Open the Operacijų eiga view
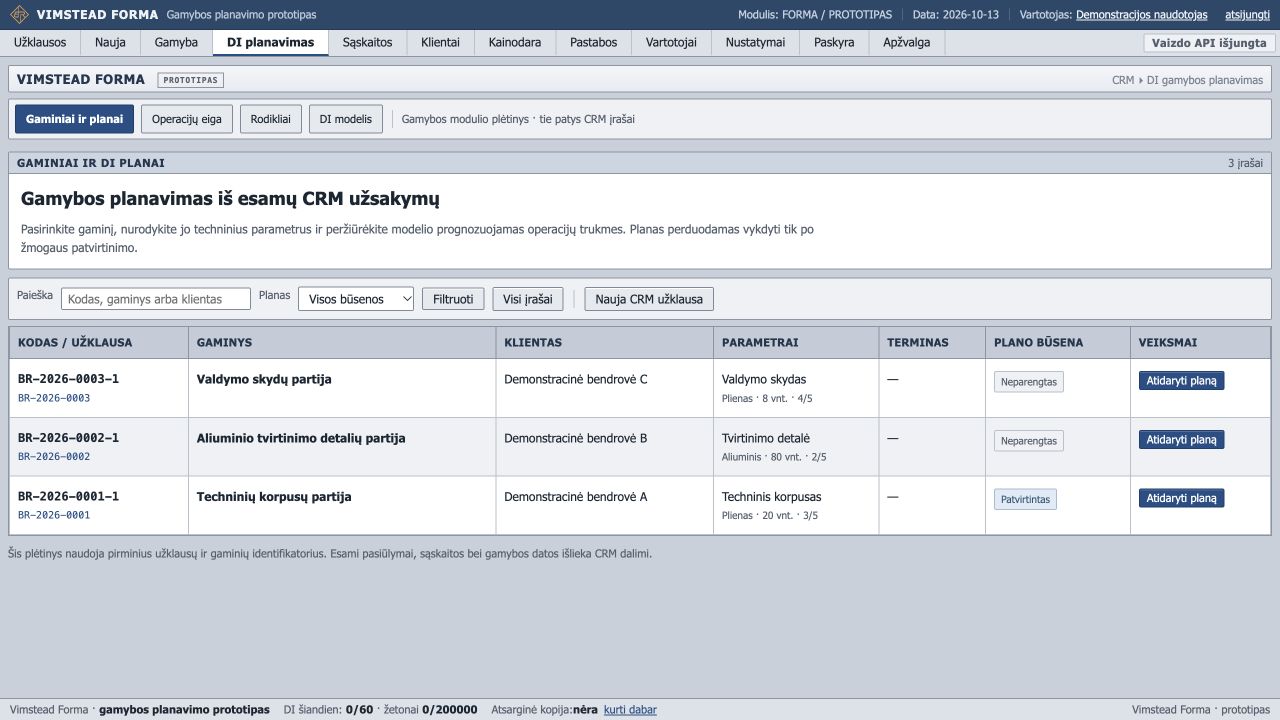This screenshot has height=720, width=1280. coord(187,119)
